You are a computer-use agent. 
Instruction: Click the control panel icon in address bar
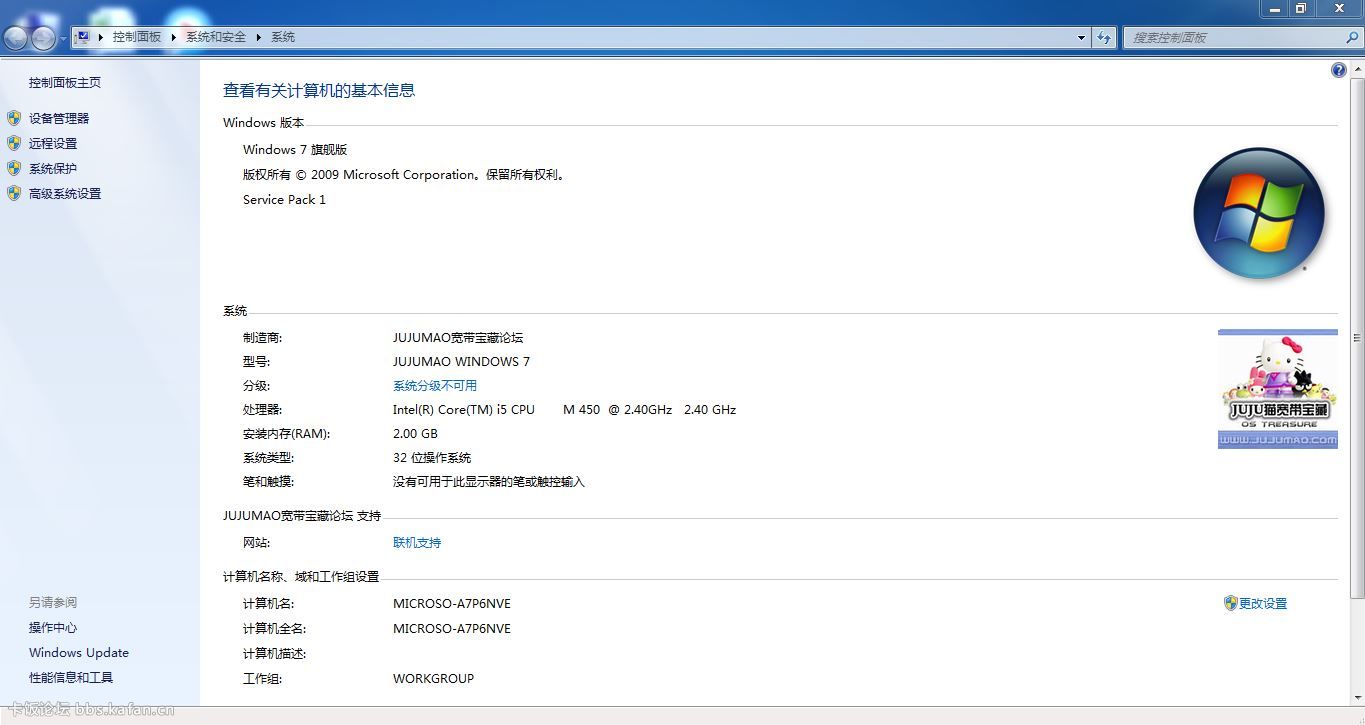tap(83, 37)
